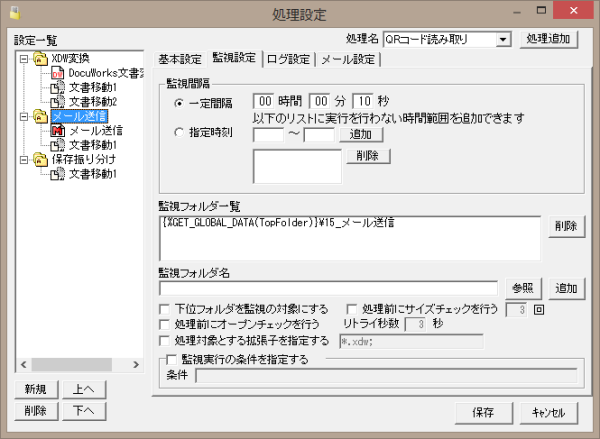
Task: Select {%GET_GLOBAL_DATA(TopFolder)}¥15_メール送信 folder entry
Action: 279,222
